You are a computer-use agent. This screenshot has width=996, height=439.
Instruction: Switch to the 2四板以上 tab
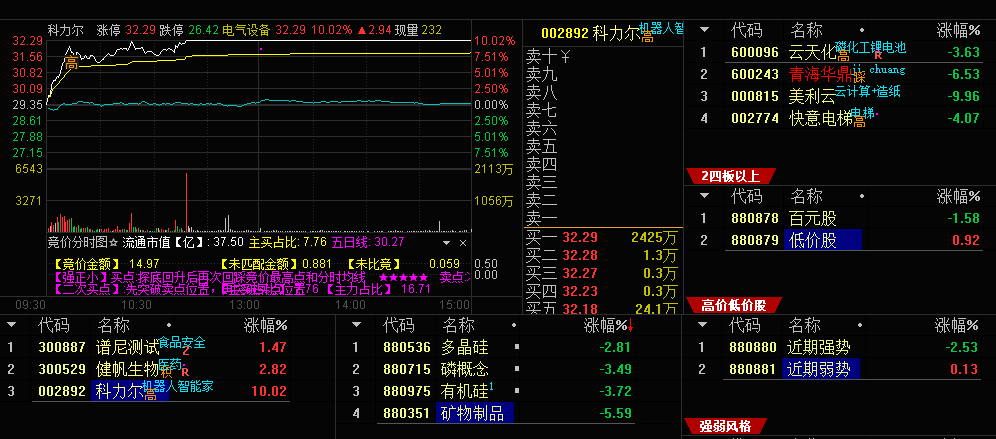point(731,177)
